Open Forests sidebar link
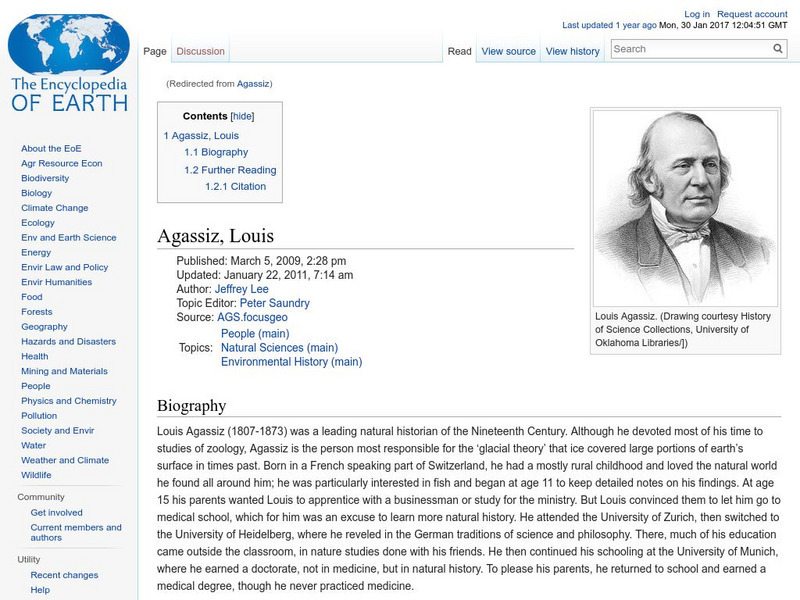The height and width of the screenshot is (600, 800). [x=37, y=311]
